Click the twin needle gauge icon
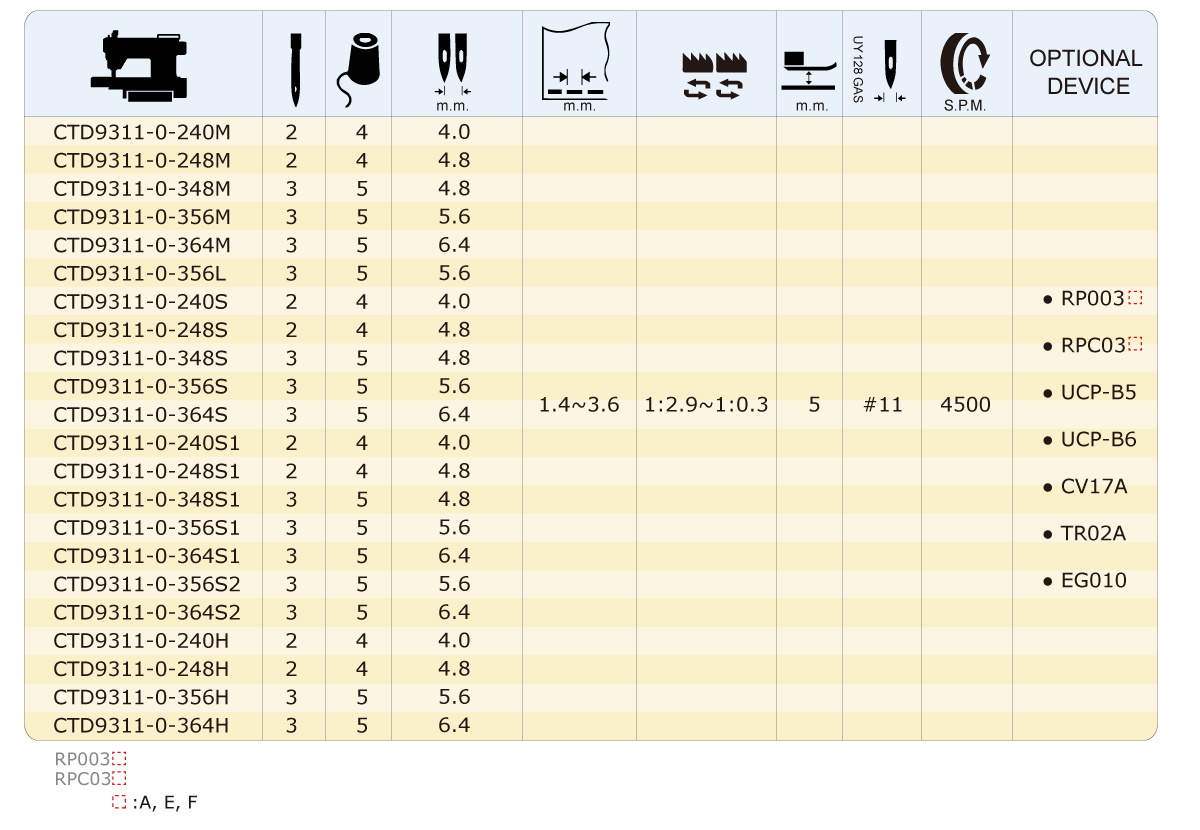This screenshot has height=830, width=1200. [452, 62]
